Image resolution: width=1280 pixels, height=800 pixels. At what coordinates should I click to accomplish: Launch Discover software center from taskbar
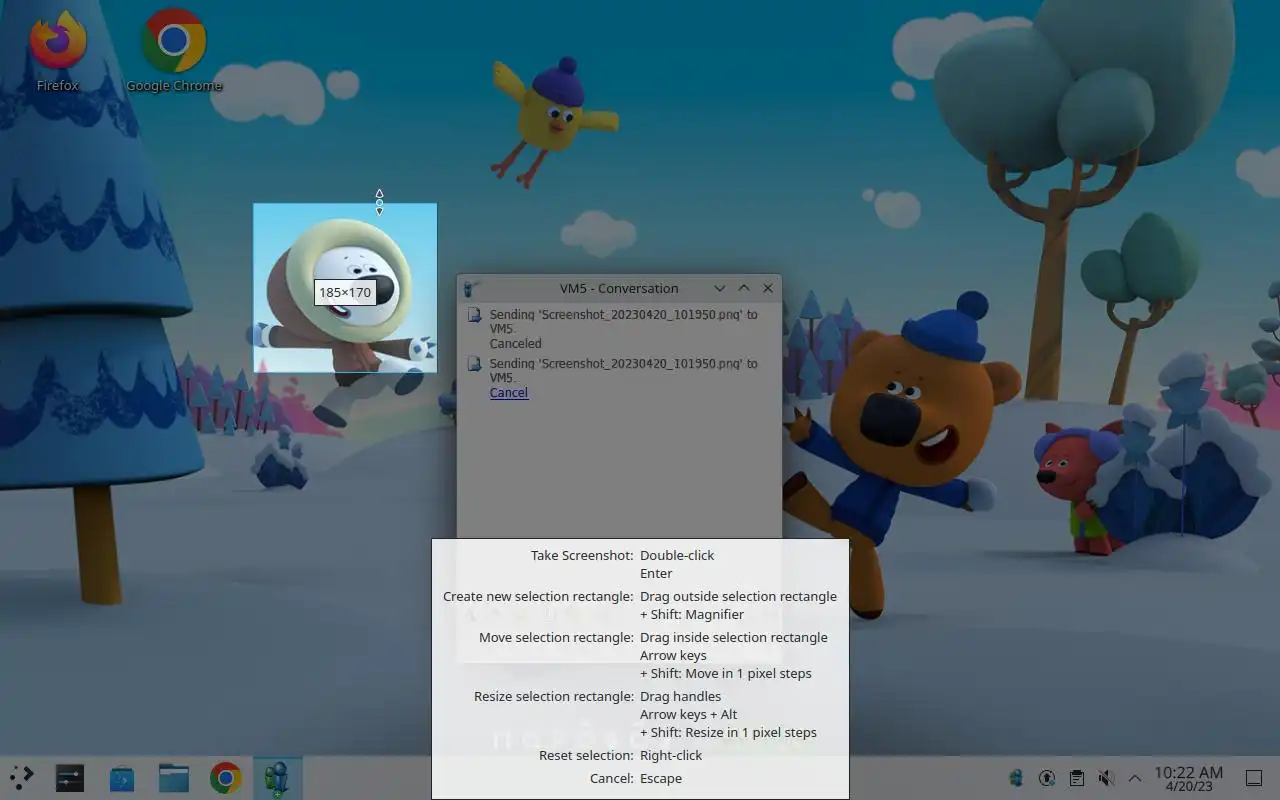pos(122,778)
